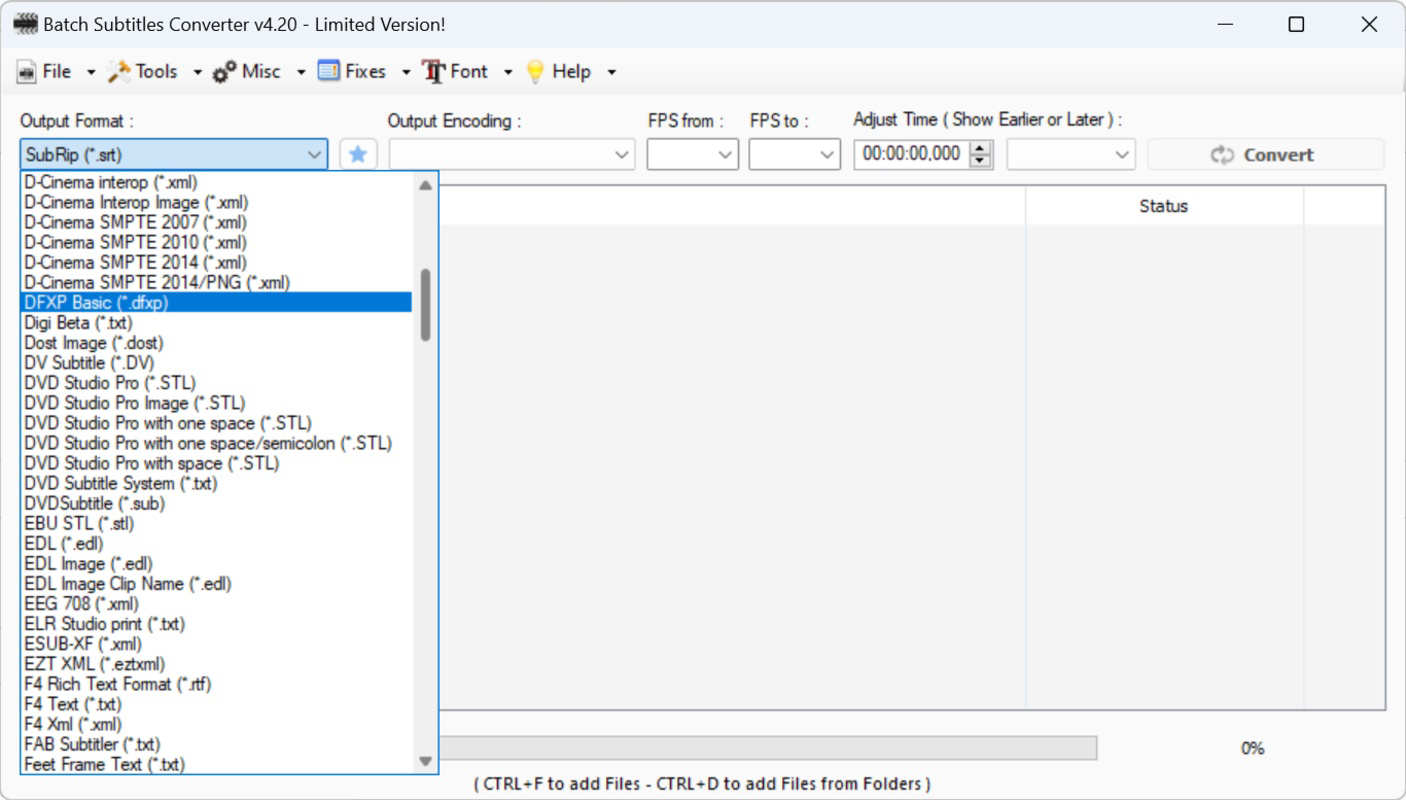1406x800 pixels.
Task: Select D-Cinema SMPTE 2007 (*.xml)
Action: 216,223
